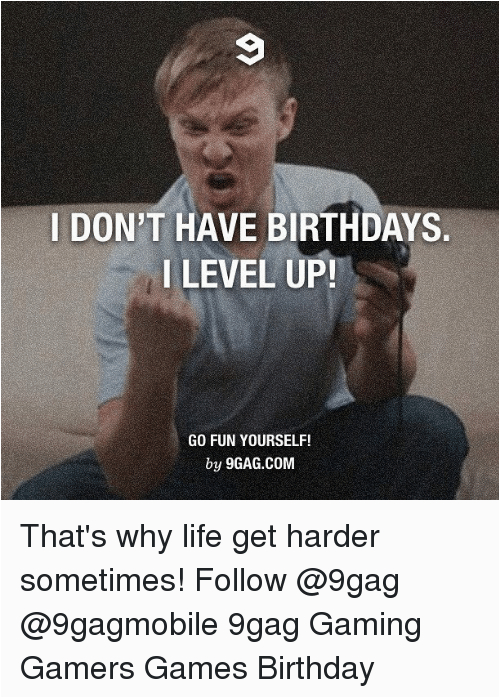
Task: Click the 9GAG logo above the man's head
Action: point(250,49)
